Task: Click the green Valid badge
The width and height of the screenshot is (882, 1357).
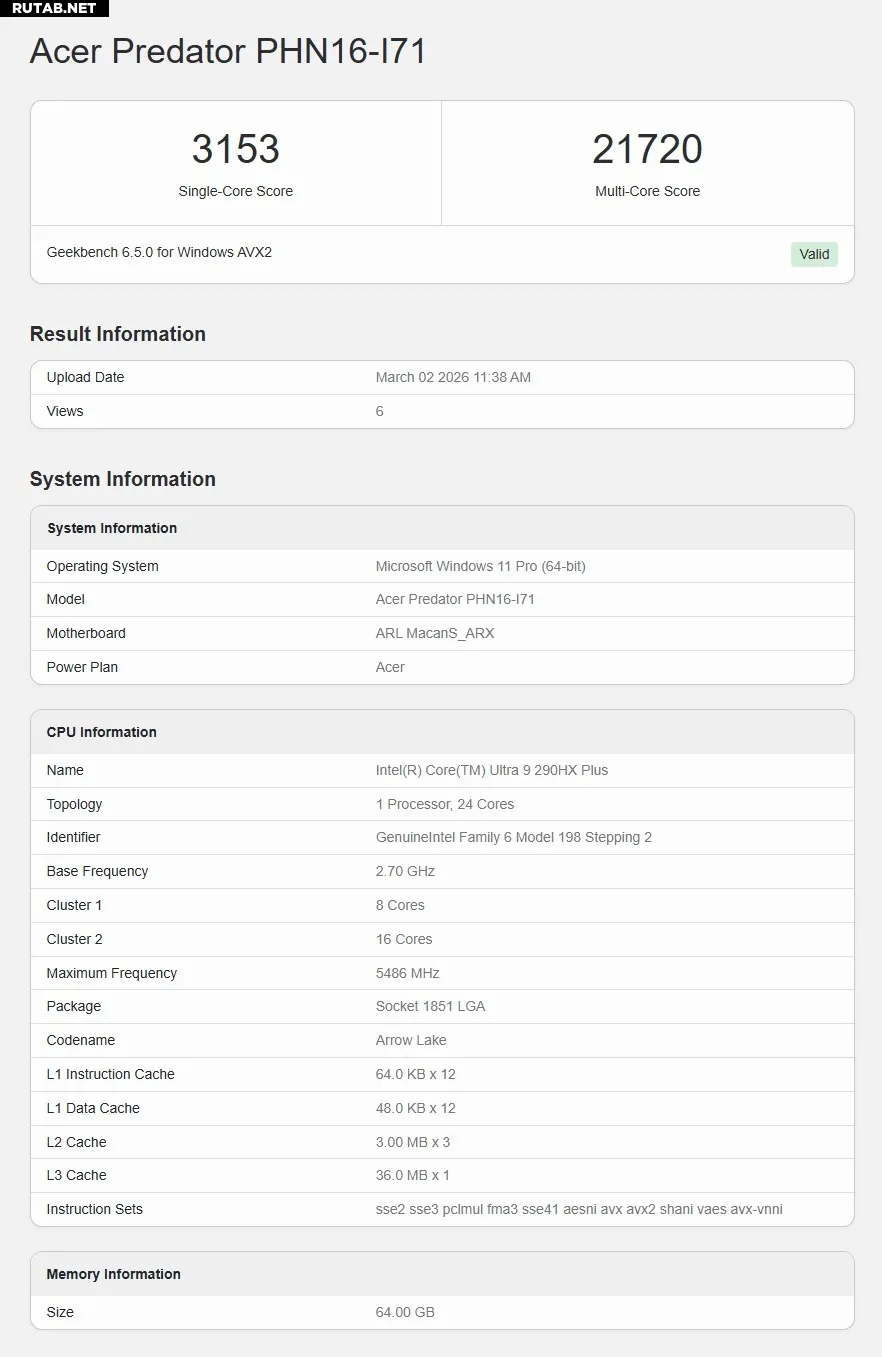Action: coord(814,254)
